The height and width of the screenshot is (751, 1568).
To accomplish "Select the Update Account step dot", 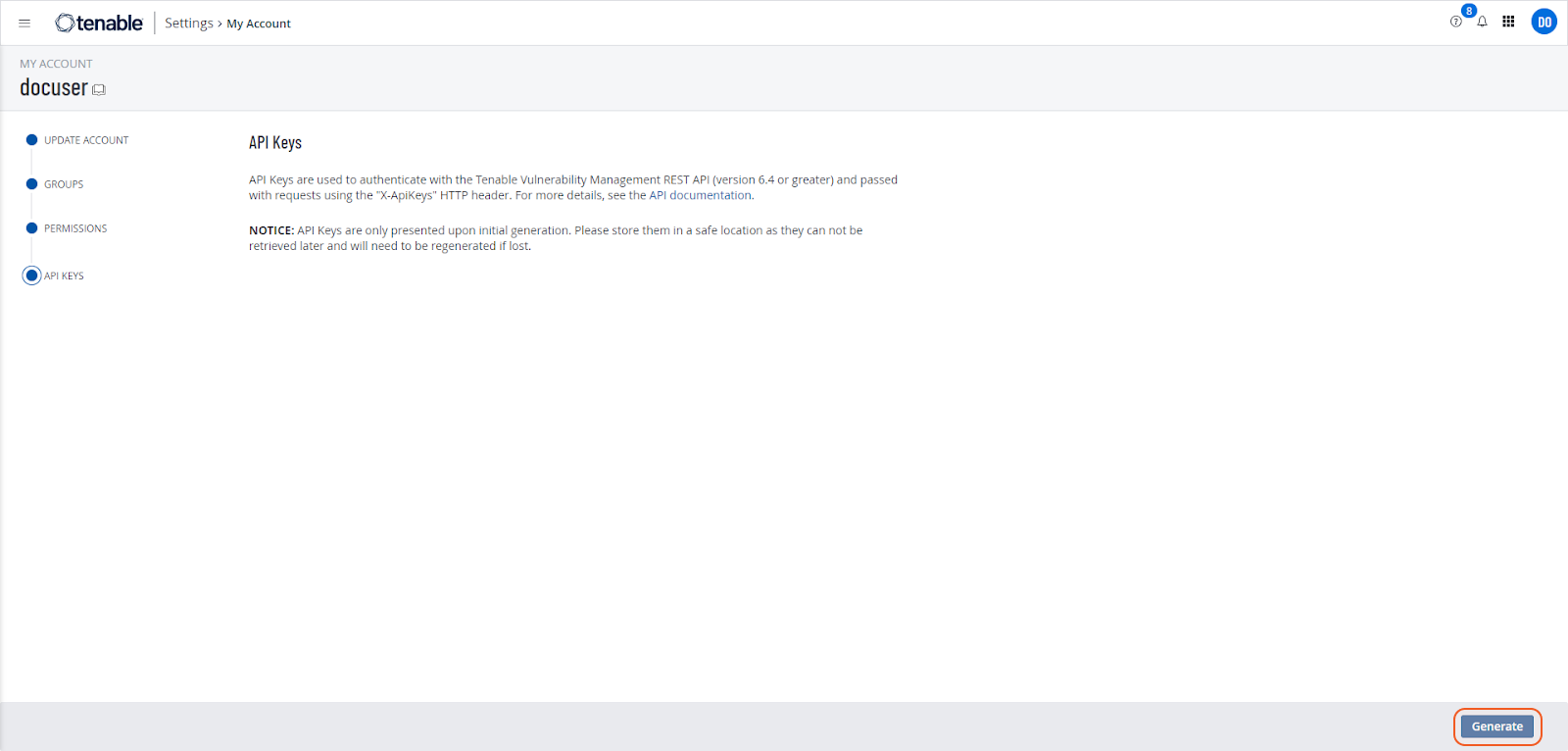I will 31,140.
